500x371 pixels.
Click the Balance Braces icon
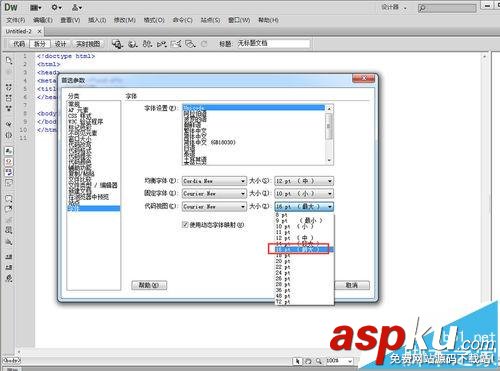pyautogui.click(x=9, y=135)
